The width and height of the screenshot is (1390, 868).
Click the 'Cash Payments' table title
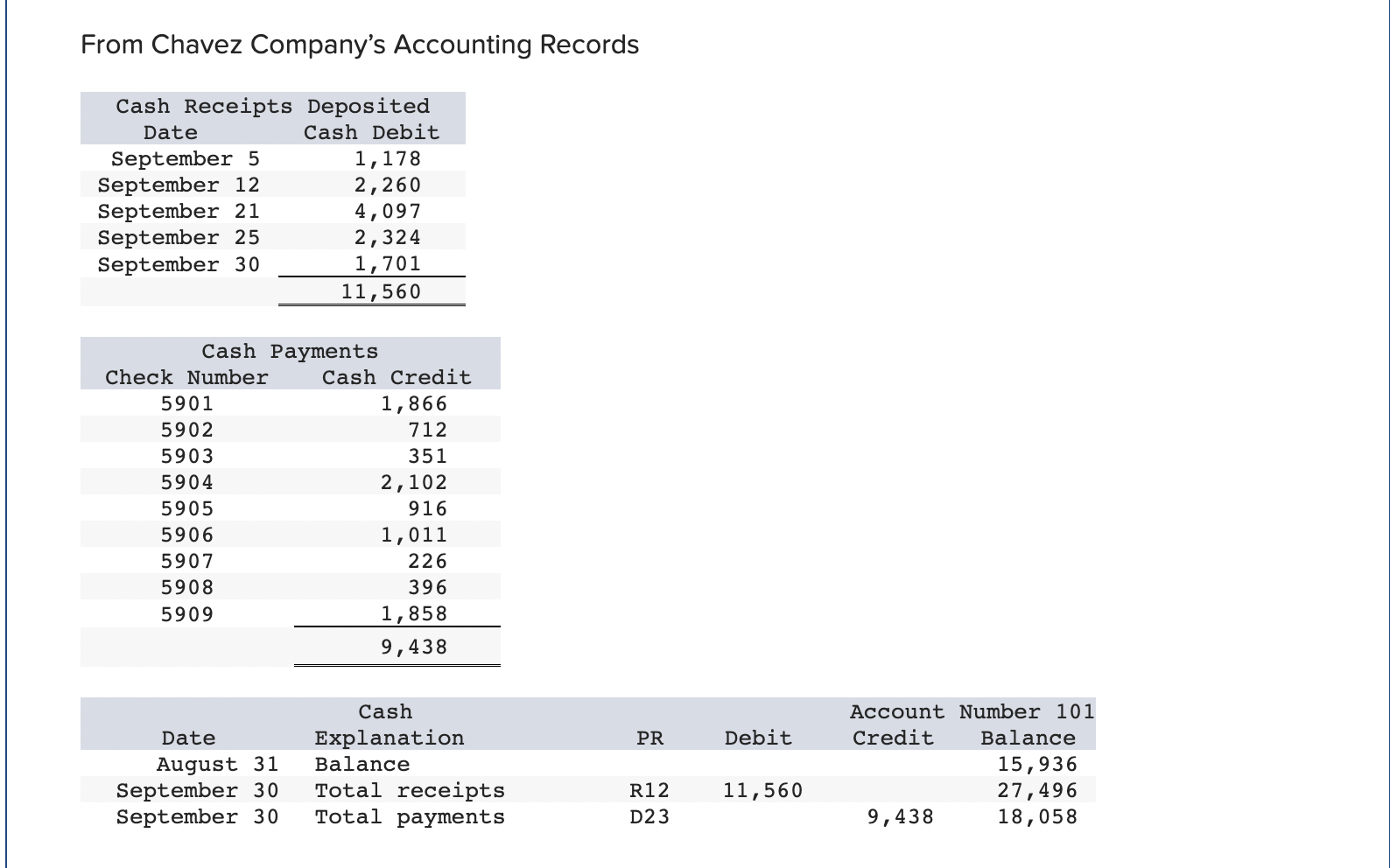pos(290,351)
